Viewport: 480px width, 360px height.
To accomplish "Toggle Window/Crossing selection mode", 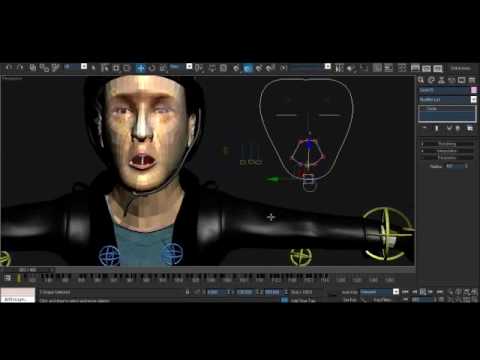I will pyautogui.click(x=127, y=68).
